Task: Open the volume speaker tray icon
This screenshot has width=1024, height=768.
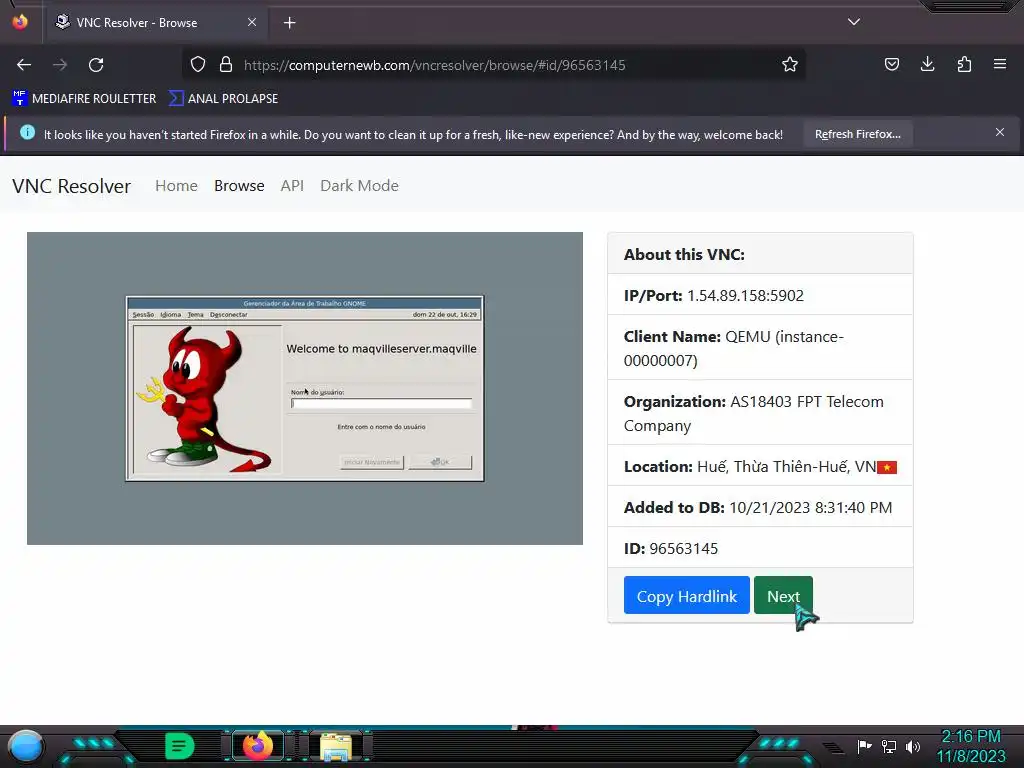Action: 912,746
